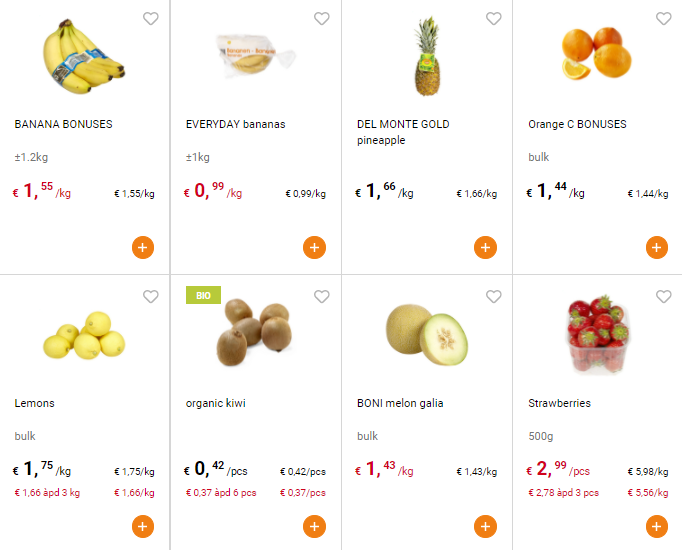
Task: Favorite the DEL MONTE GOLD pineapple
Action: point(493,19)
